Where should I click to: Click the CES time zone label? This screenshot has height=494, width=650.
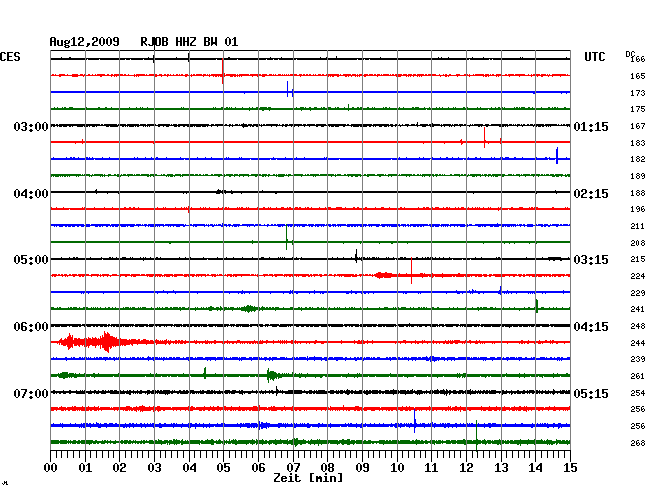[10, 57]
